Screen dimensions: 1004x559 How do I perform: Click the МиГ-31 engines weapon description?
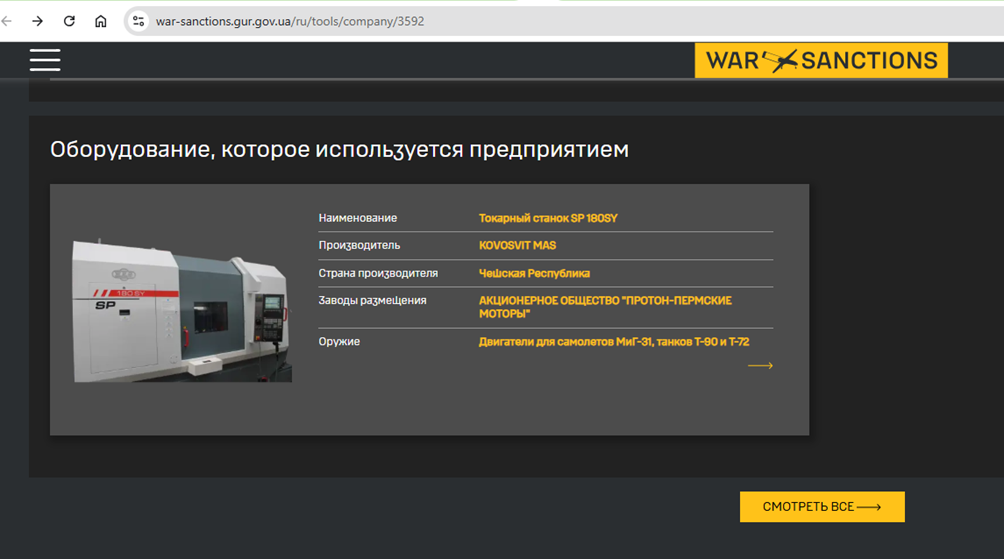[613, 342]
